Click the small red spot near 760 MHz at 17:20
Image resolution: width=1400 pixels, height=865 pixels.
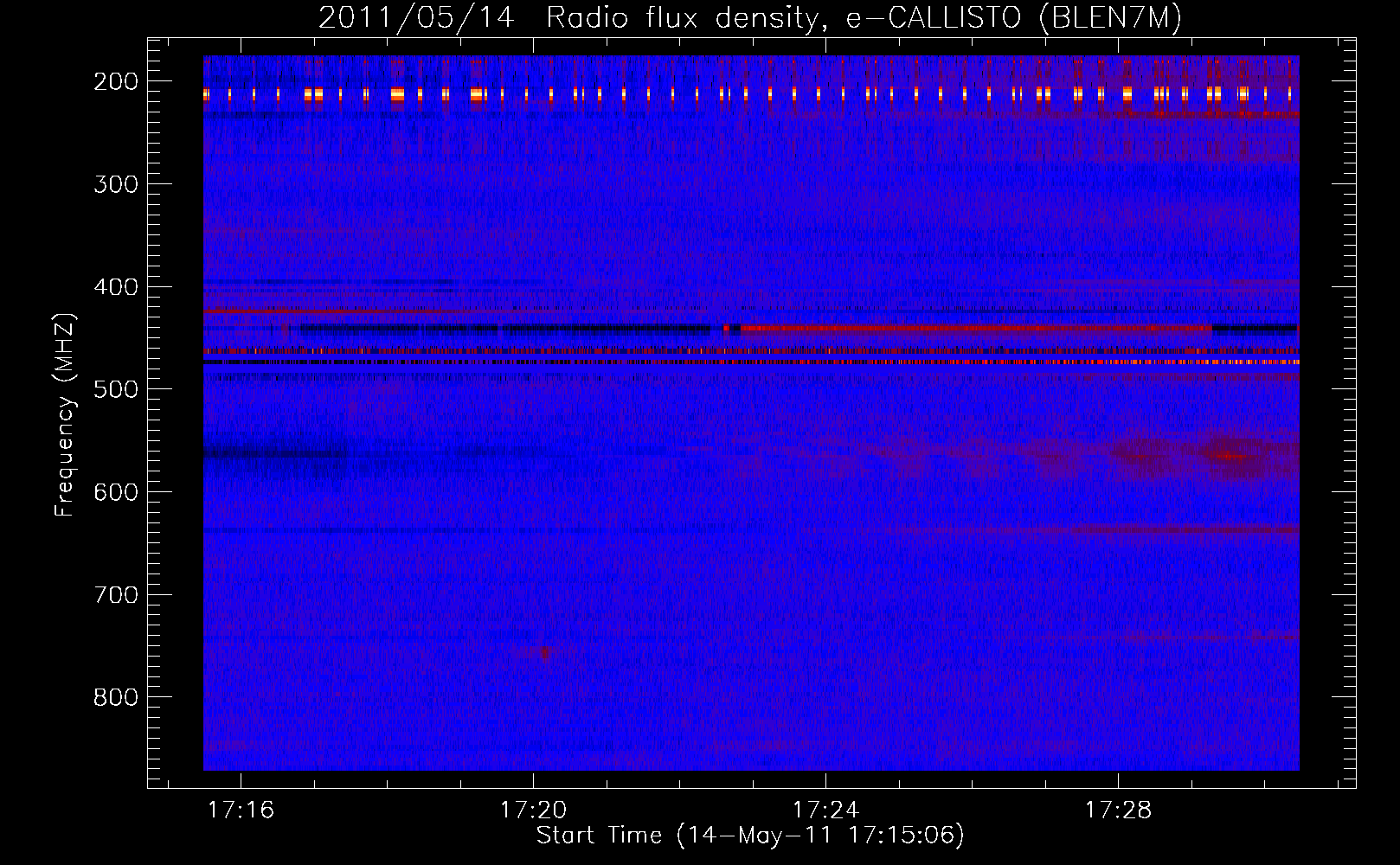pyautogui.click(x=545, y=653)
